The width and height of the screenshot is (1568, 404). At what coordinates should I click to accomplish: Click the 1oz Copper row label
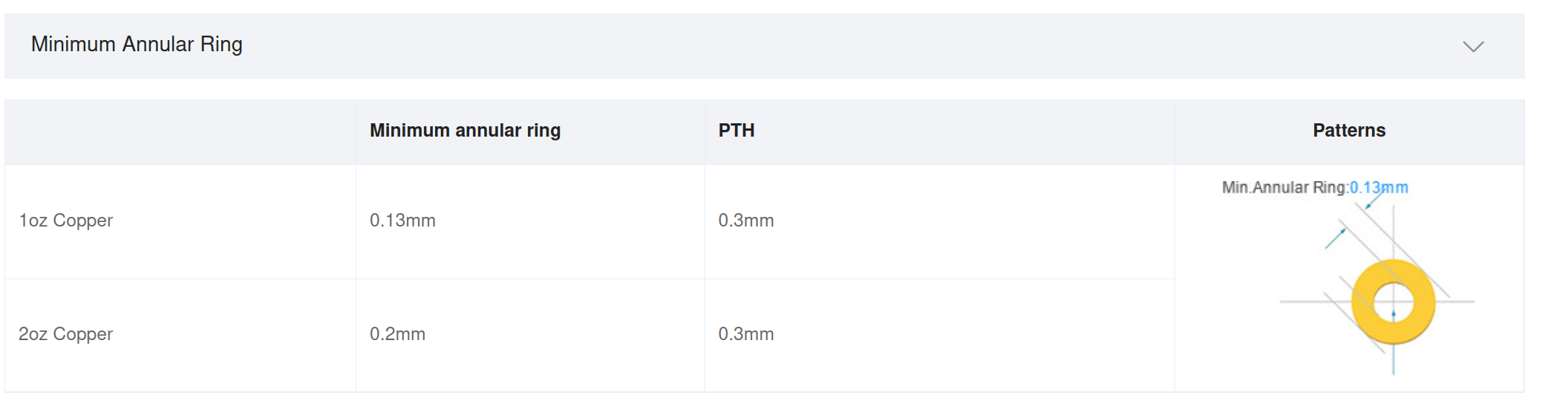click(65, 221)
